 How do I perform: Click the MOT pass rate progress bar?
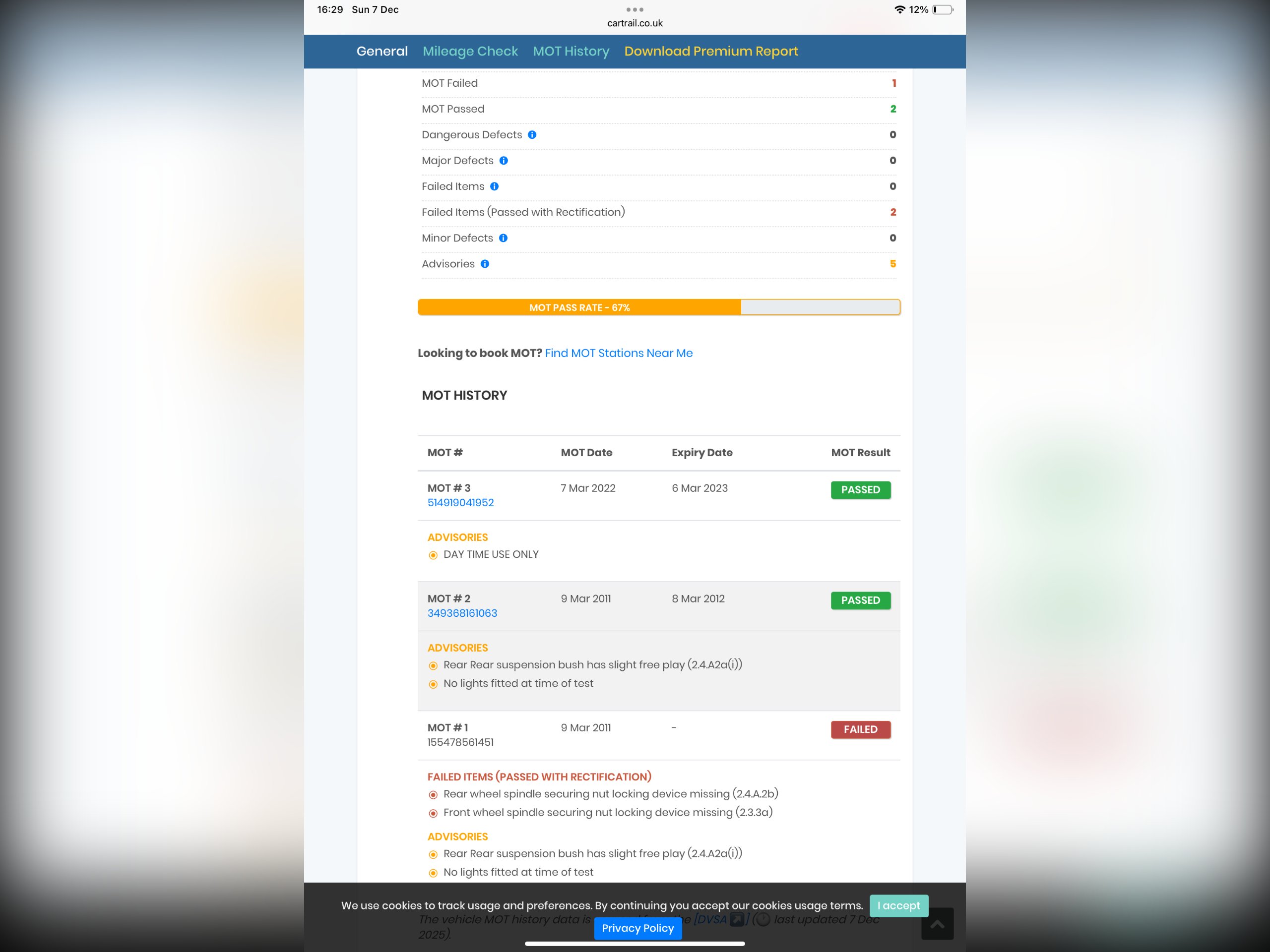658,307
